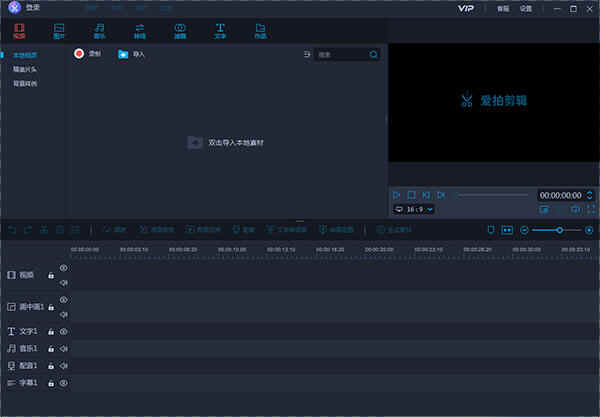
Task: Enter fullscreen preview mode
Action: pyautogui.click(x=590, y=210)
